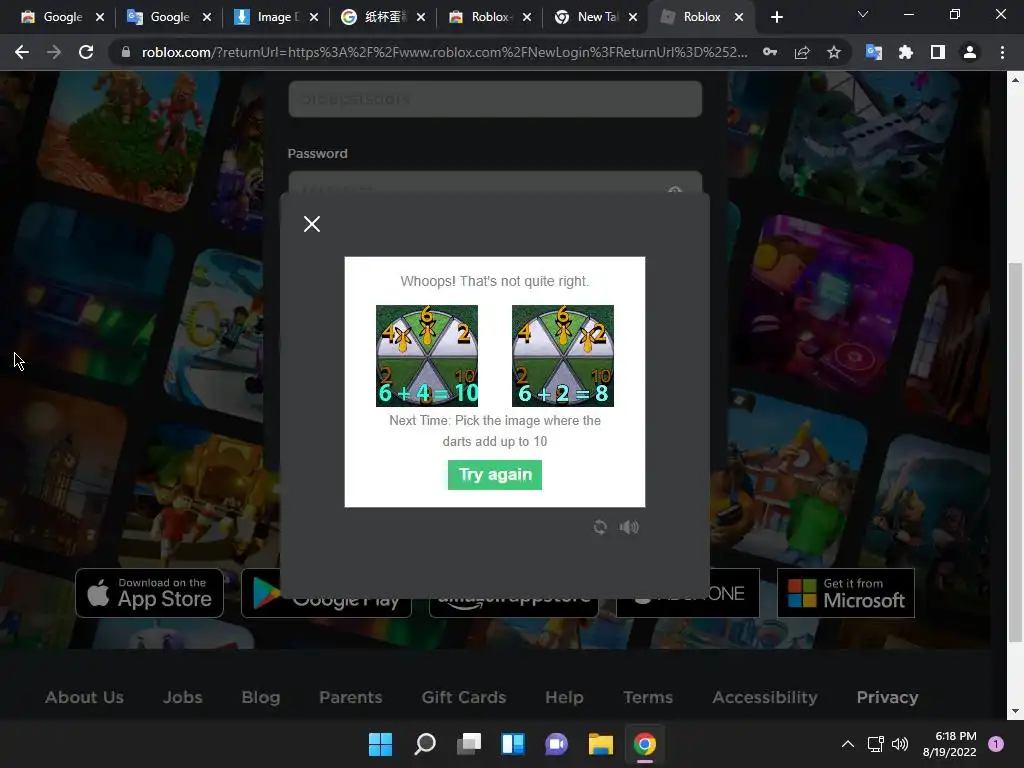1024x768 pixels.
Task: Open the Widgets taskbar icon
Action: point(513,744)
